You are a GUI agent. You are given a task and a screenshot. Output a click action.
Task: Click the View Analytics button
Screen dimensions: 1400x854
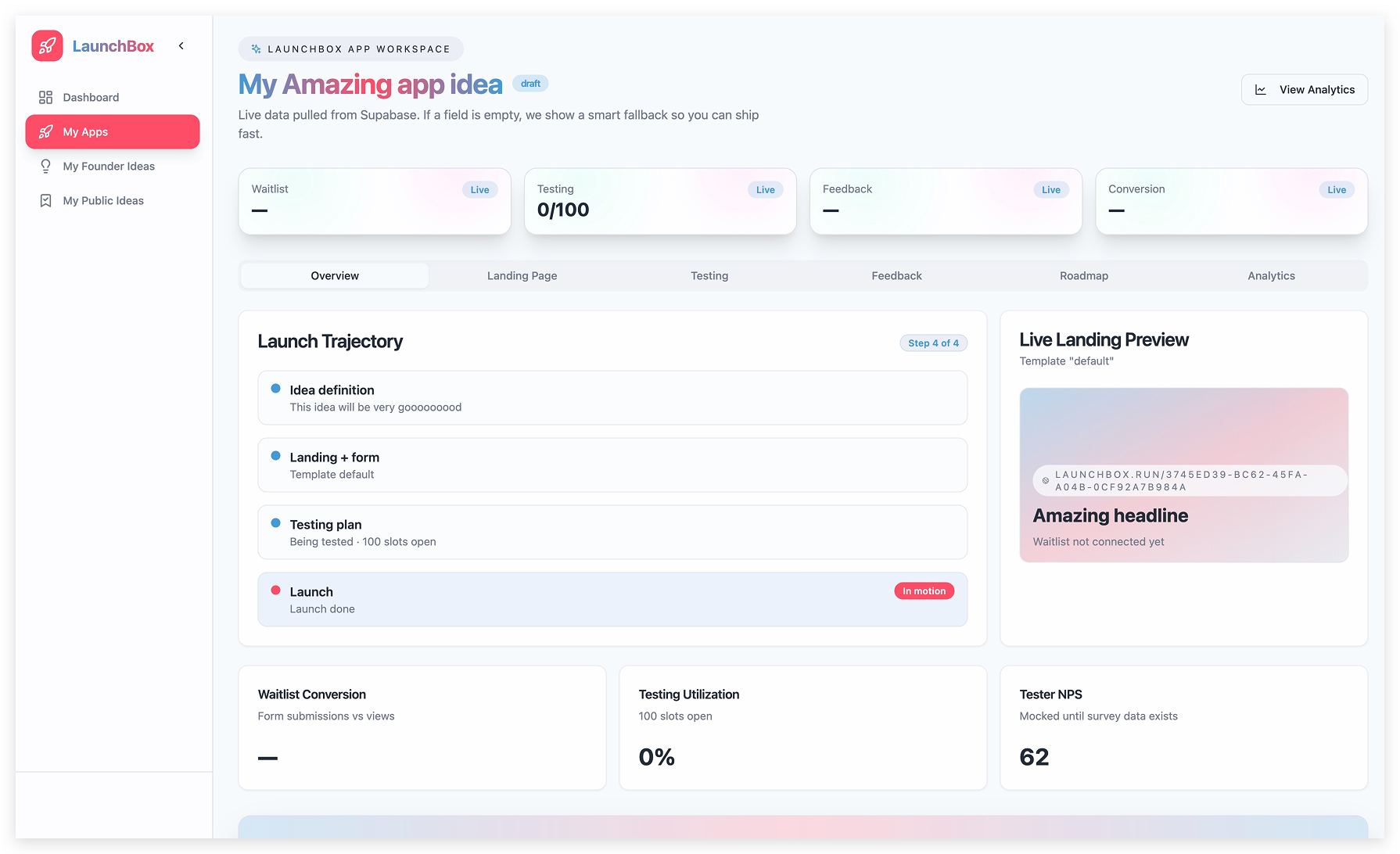tap(1304, 89)
